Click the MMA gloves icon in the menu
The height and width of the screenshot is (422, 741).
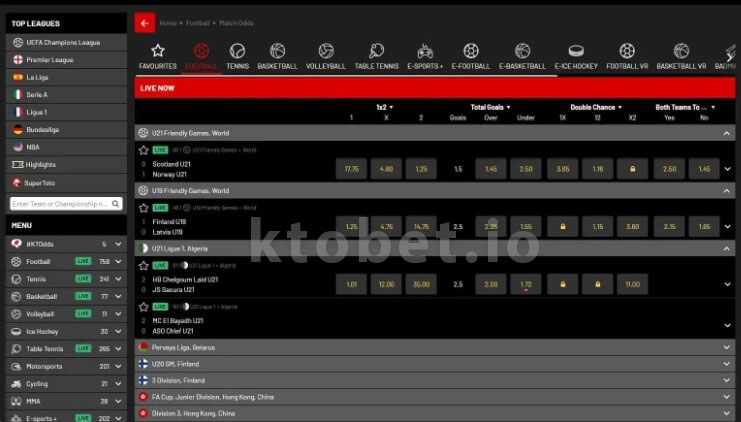pos(17,401)
